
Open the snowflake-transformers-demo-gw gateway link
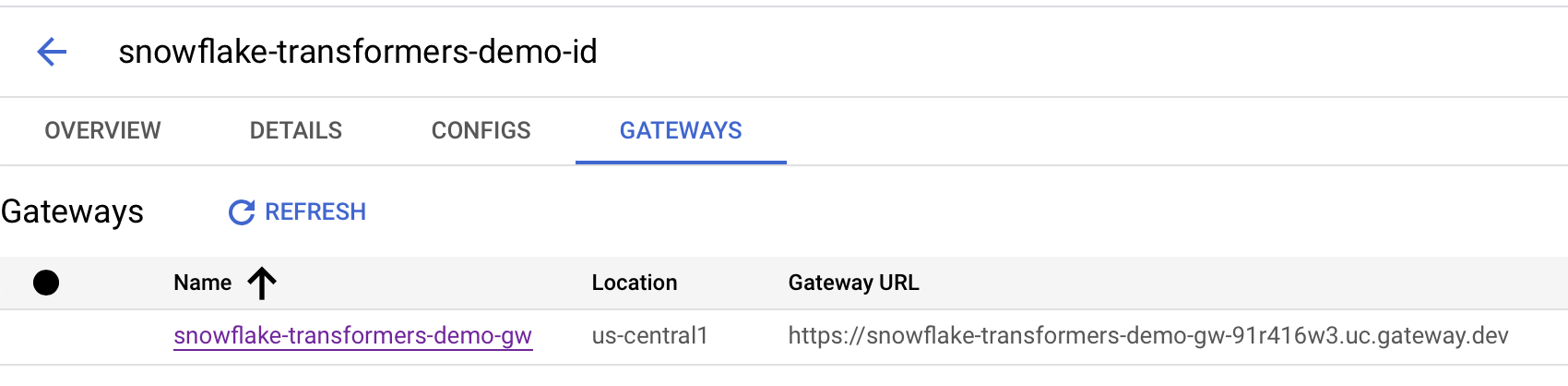[x=352, y=335]
